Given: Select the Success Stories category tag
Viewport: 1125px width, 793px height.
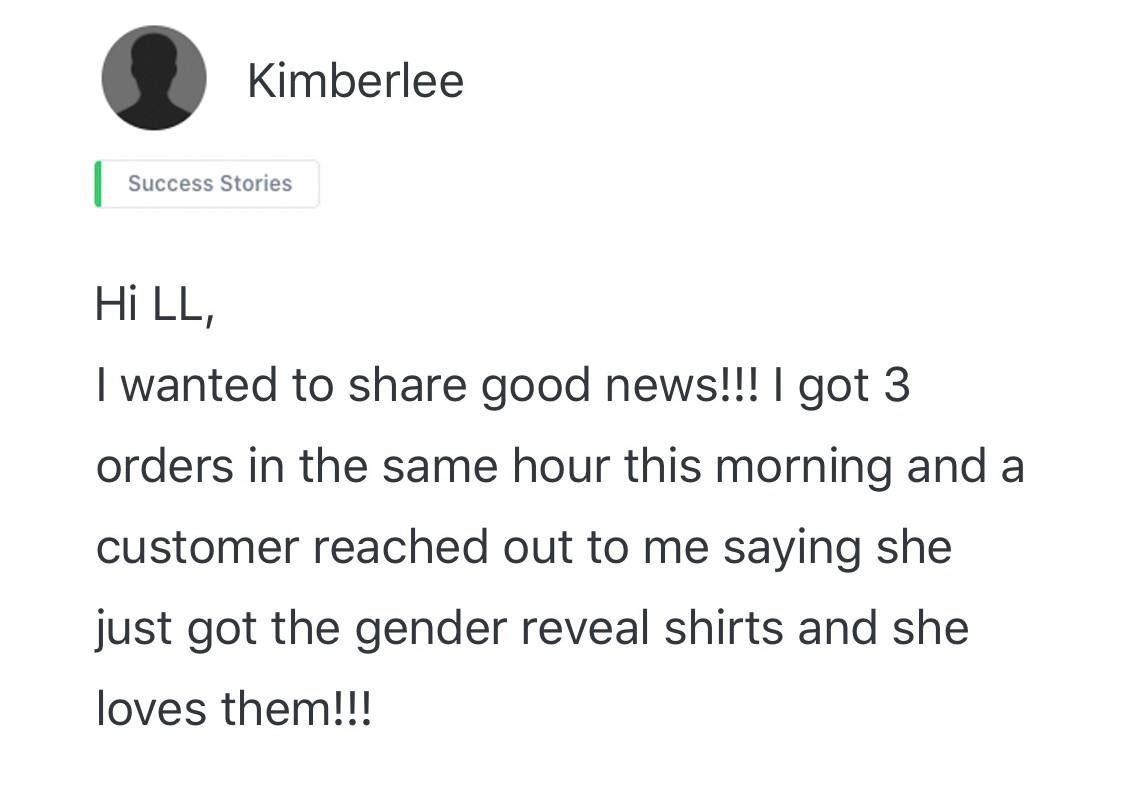Looking at the screenshot, I should click(209, 184).
